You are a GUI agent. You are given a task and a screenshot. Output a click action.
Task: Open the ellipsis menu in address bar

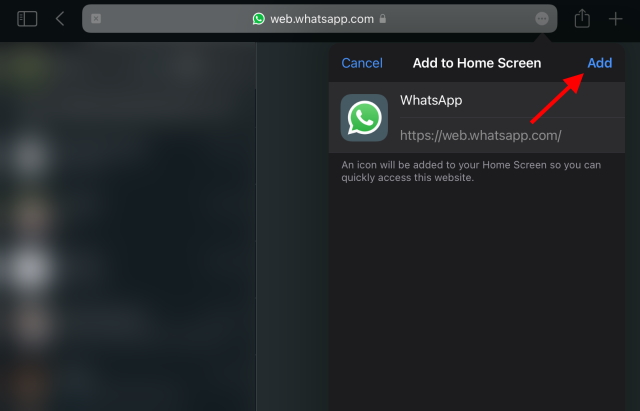click(541, 19)
